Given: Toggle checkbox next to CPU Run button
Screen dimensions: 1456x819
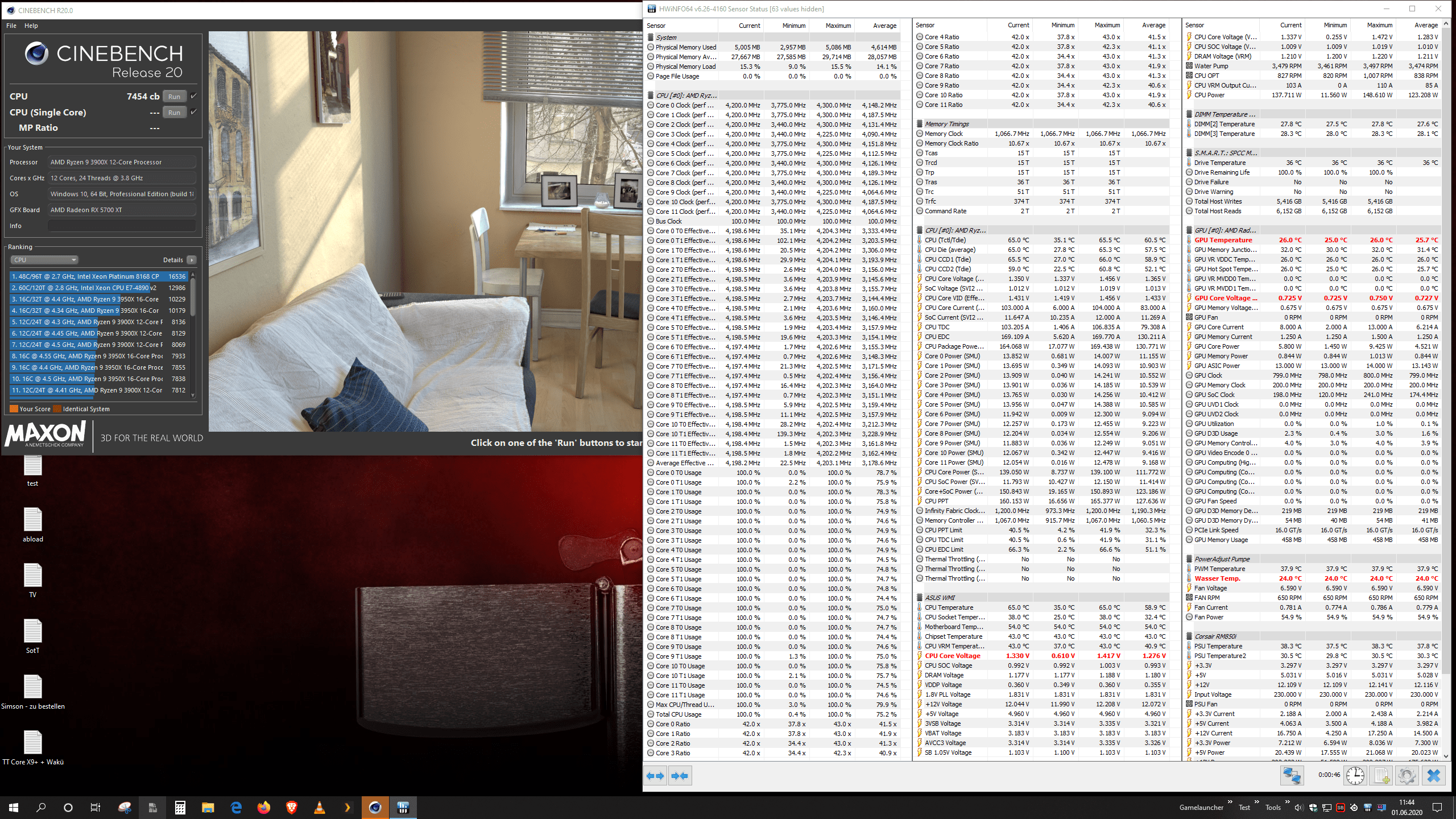Looking at the screenshot, I should 194,96.
